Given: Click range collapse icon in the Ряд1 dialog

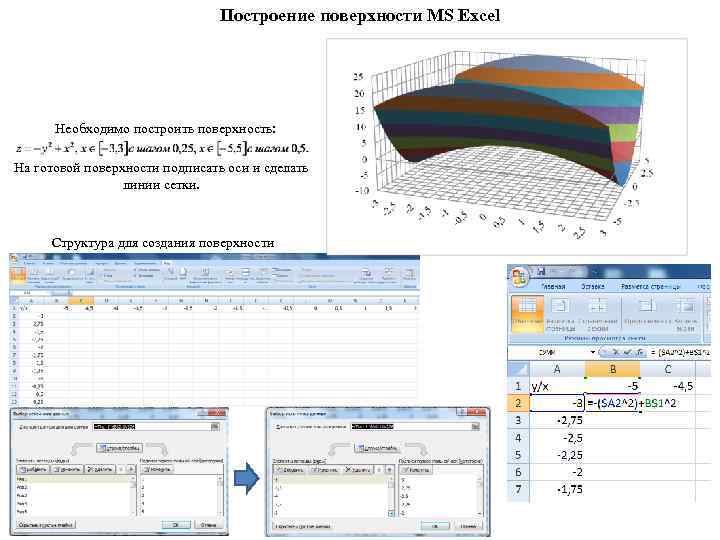Looking at the screenshot, I should [x=215, y=427].
